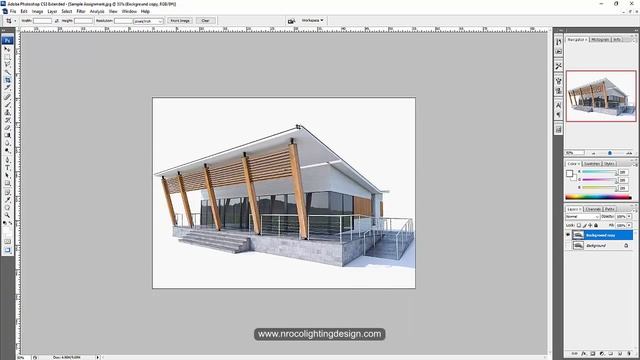640x360 pixels.
Task: Adjust the Navigator zoom slider
Action: point(610,153)
